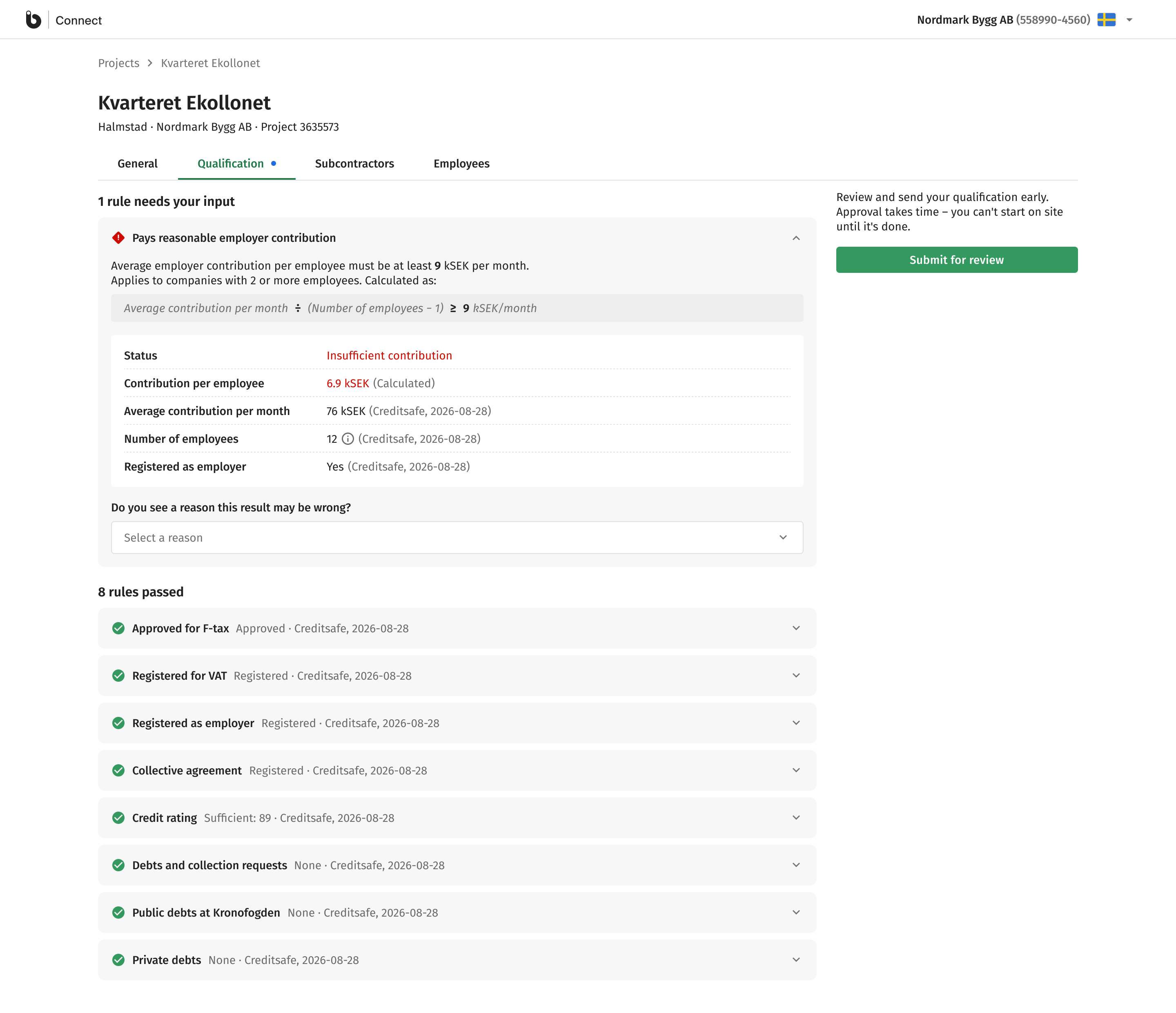The image size is (1176, 1013).
Task: Click the Nordmark Bygg AB company name in header
Action: coord(965,20)
